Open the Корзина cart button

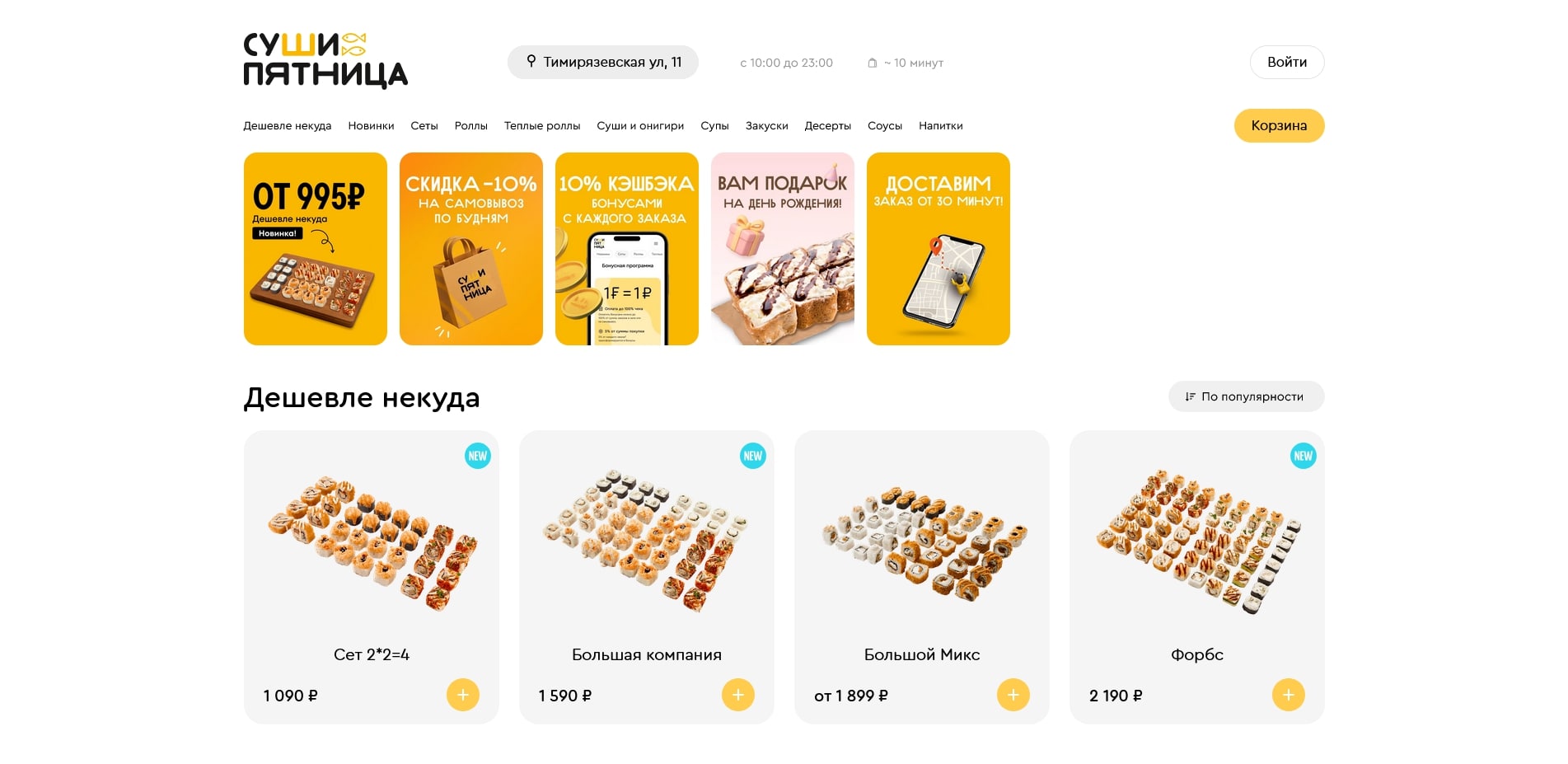coord(1279,125)
